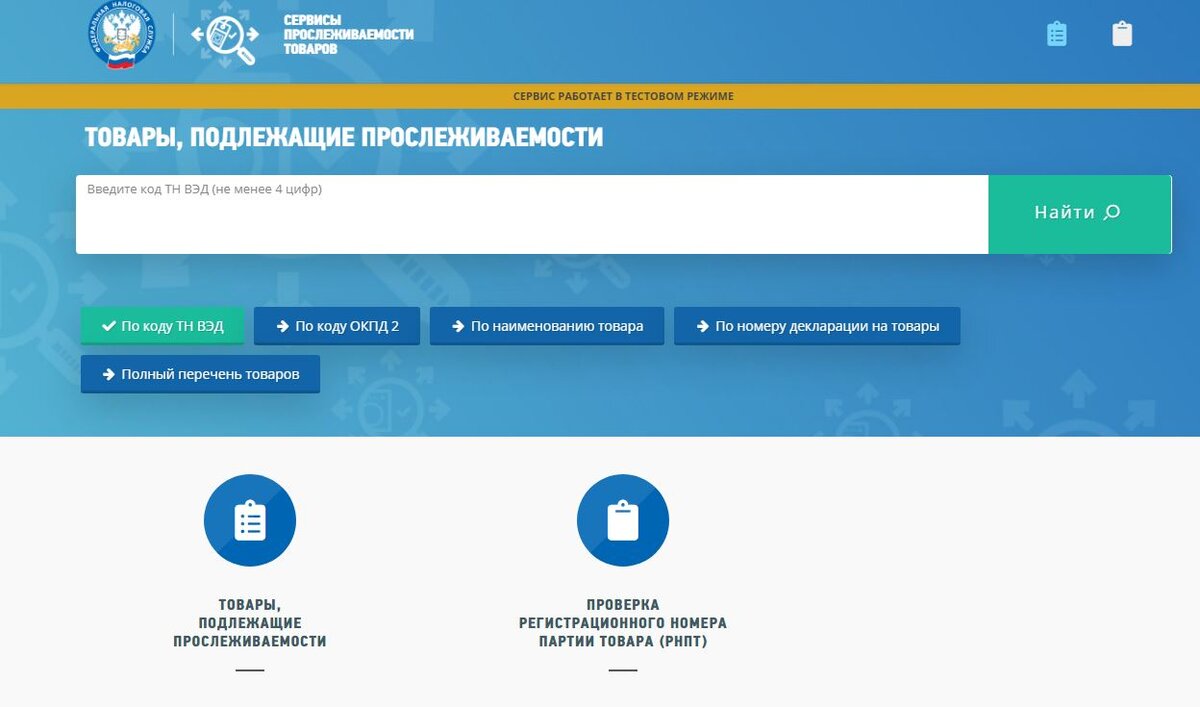Select search mode По коду ОКПД 2

click(337, 325)
